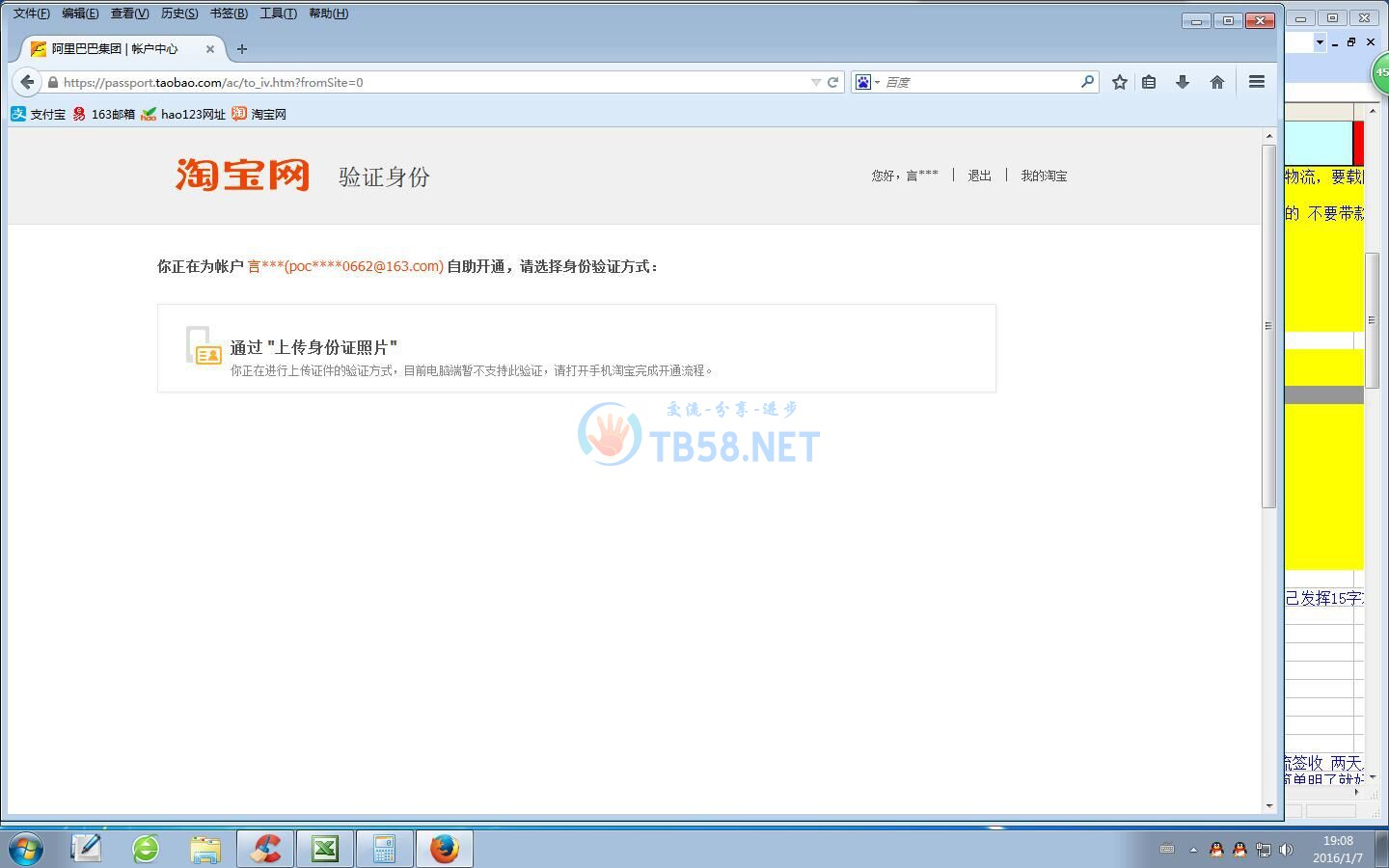Open the Firefox hamburger menu
The height and width of the screenshot is (868, 1389).
1256,82
